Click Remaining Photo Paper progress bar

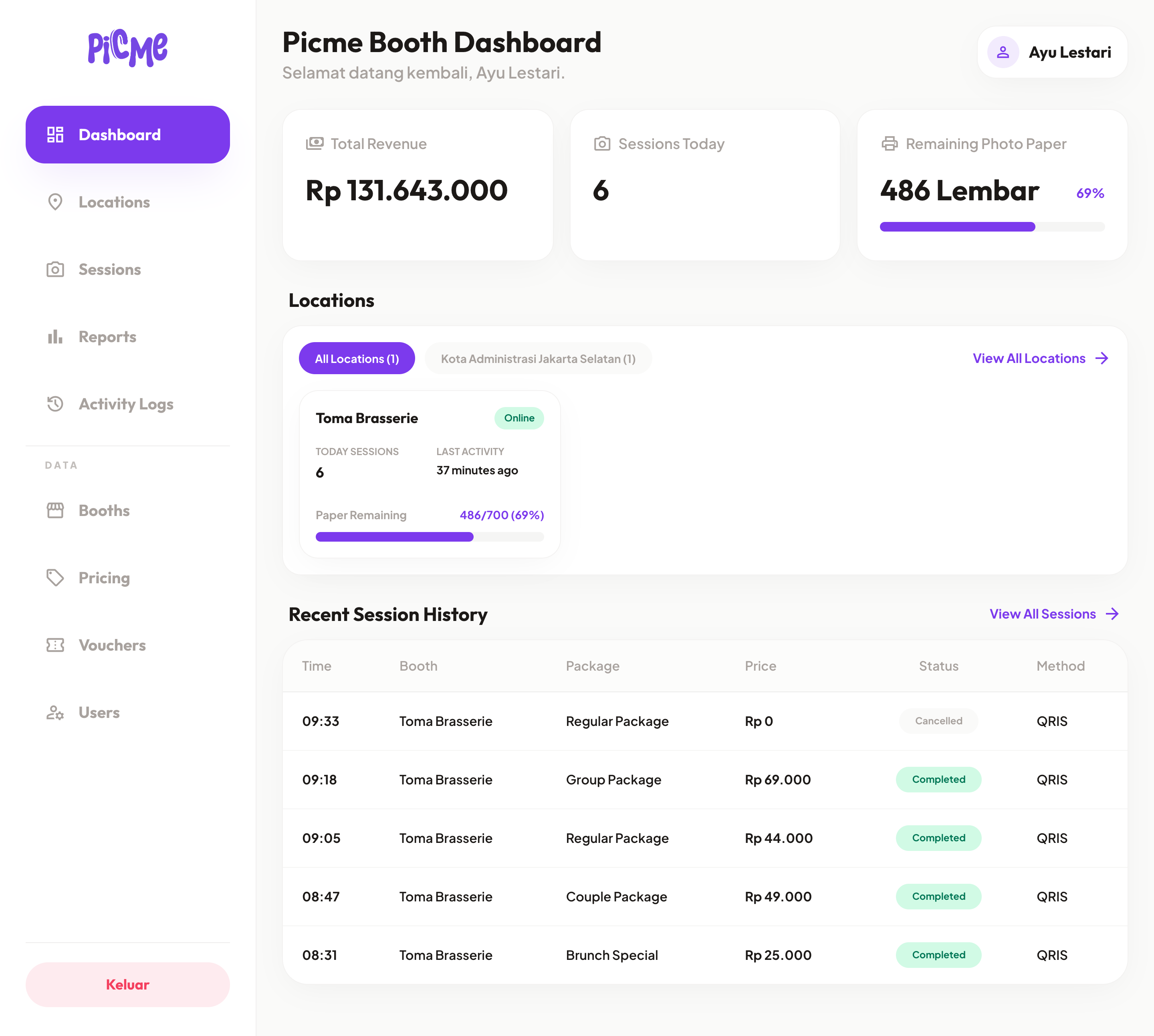pos(992,227)
